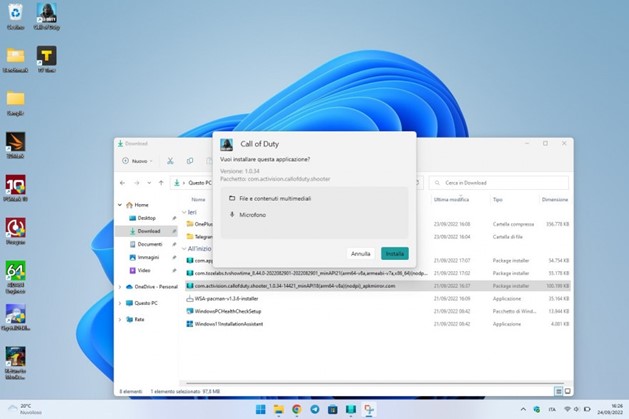Open the Windows Start button
The width and height of the screenshot is (629, 419).
tap(261, 409)
